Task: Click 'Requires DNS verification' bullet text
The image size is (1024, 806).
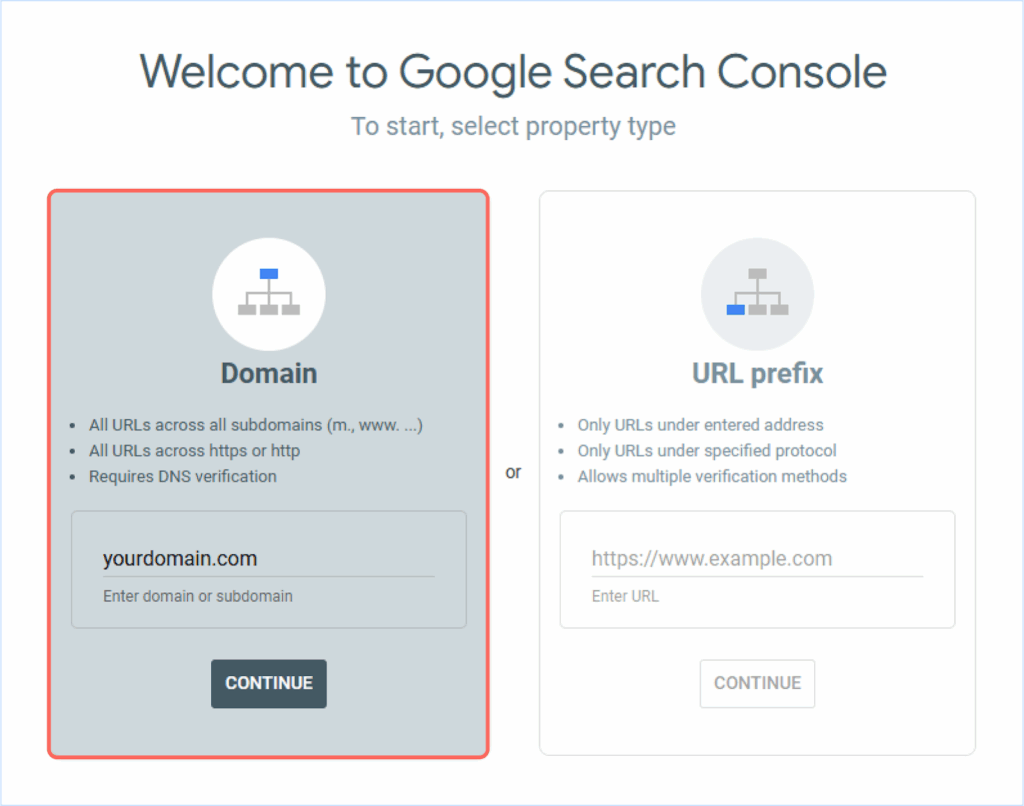Action: pos(183,476)
